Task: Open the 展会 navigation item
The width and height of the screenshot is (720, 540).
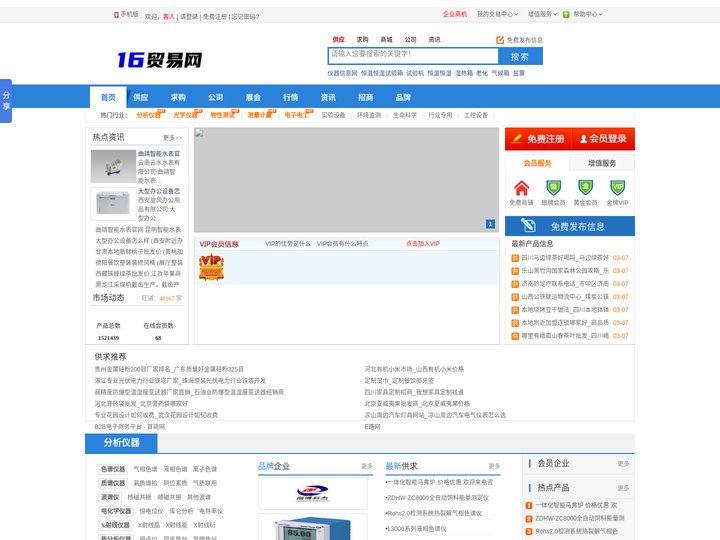Action: 253,97
